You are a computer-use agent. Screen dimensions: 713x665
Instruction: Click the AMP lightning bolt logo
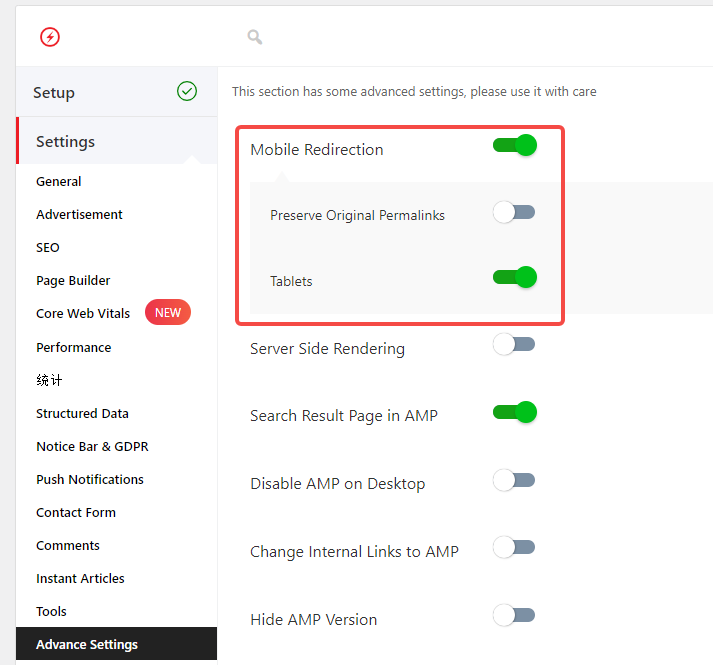pos(50,37)
